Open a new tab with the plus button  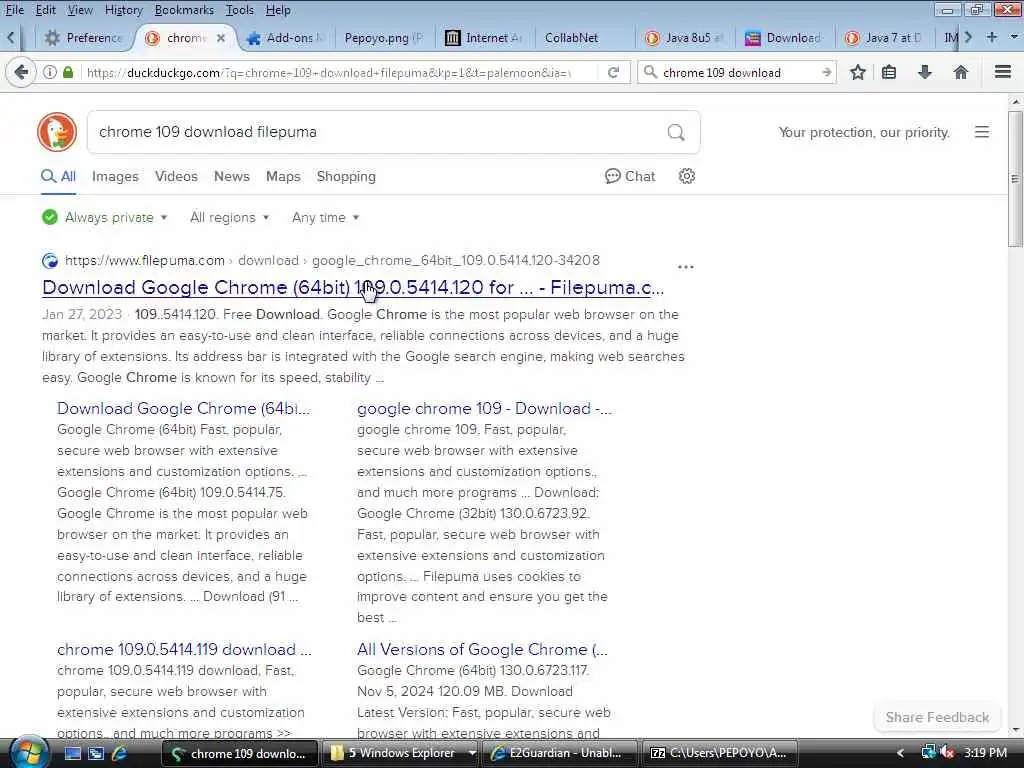992,37
